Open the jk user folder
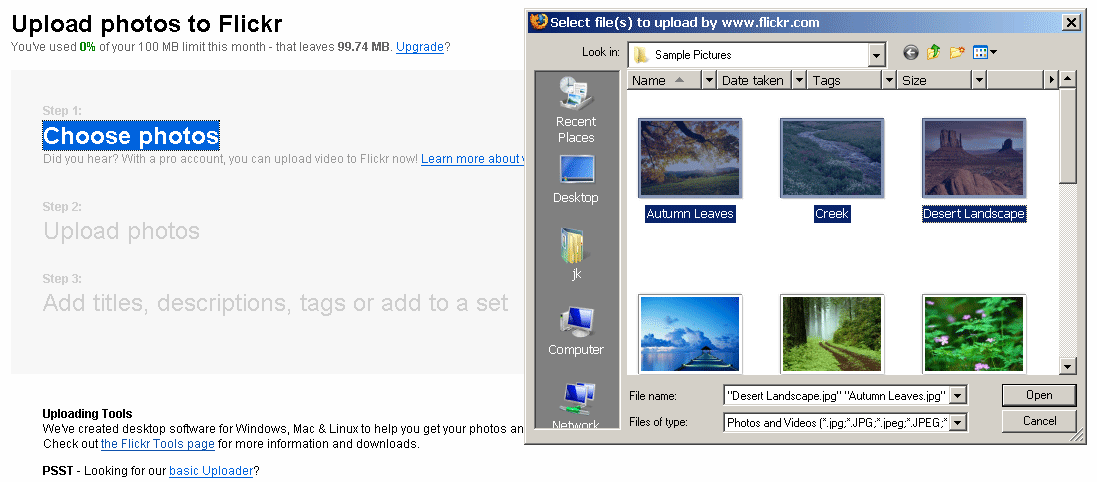 pyautogui.click(x=576, y=255)
